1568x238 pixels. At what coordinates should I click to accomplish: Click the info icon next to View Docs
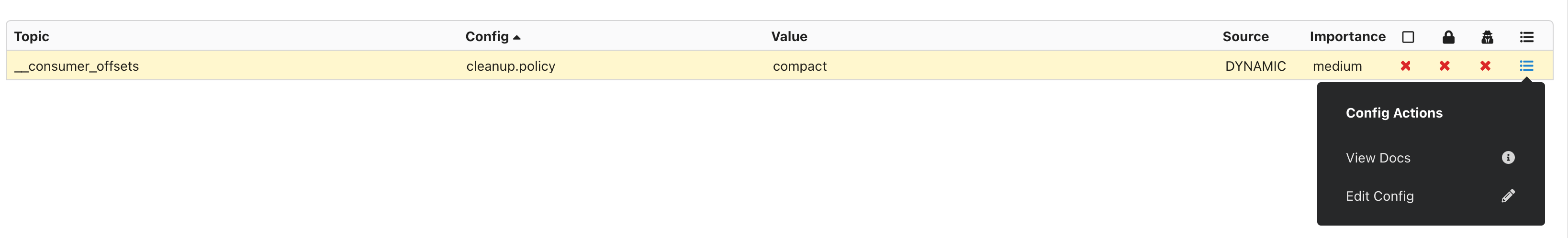(x=1508, y=157)
